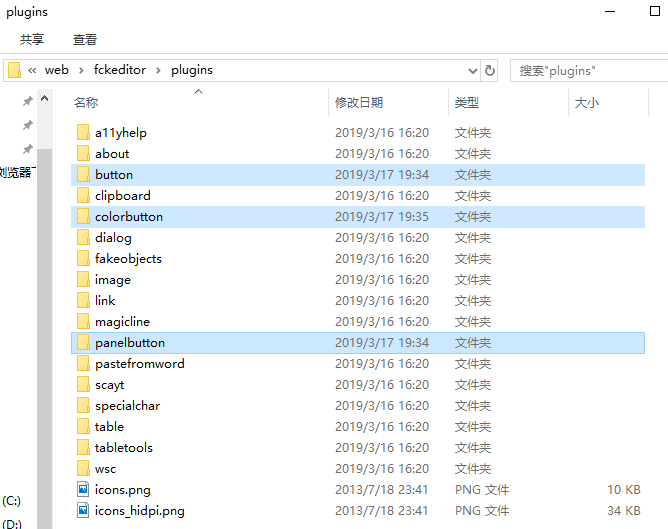Viewport: 668px width, 529px height.
Task: Sort by 类型 column header
Action: click(466, 103)
